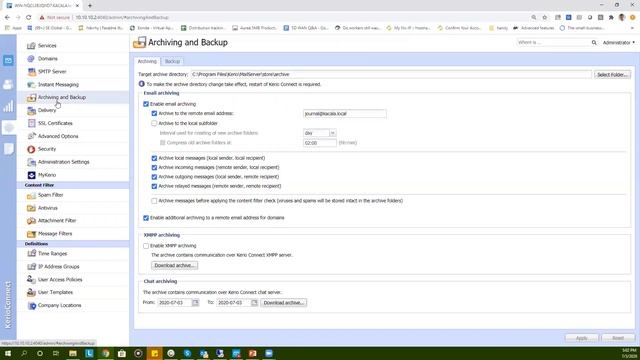
Task: Click the accounts icon in left rail
Action: (x=8, y=84)
